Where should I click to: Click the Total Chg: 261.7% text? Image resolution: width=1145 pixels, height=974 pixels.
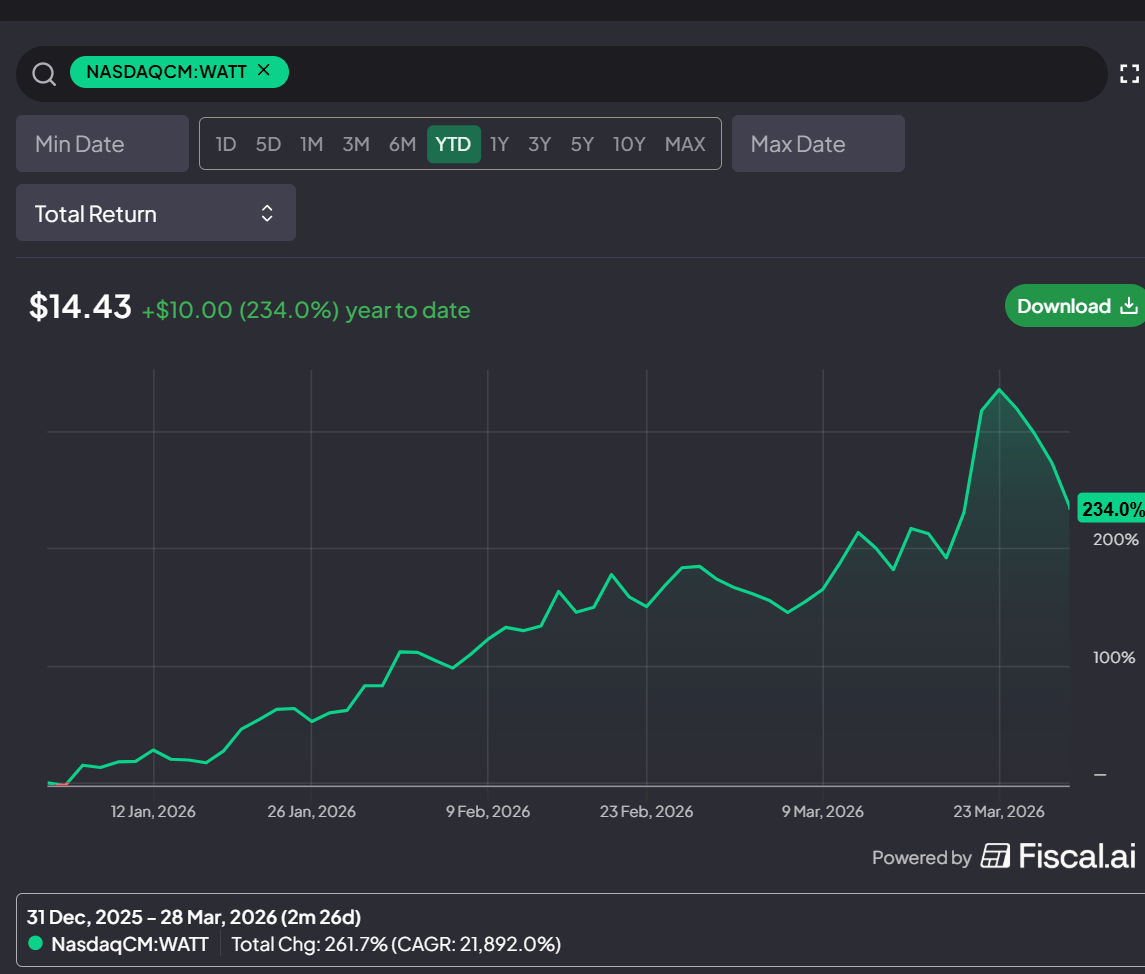pyautogui.click(x=310, y=944)
